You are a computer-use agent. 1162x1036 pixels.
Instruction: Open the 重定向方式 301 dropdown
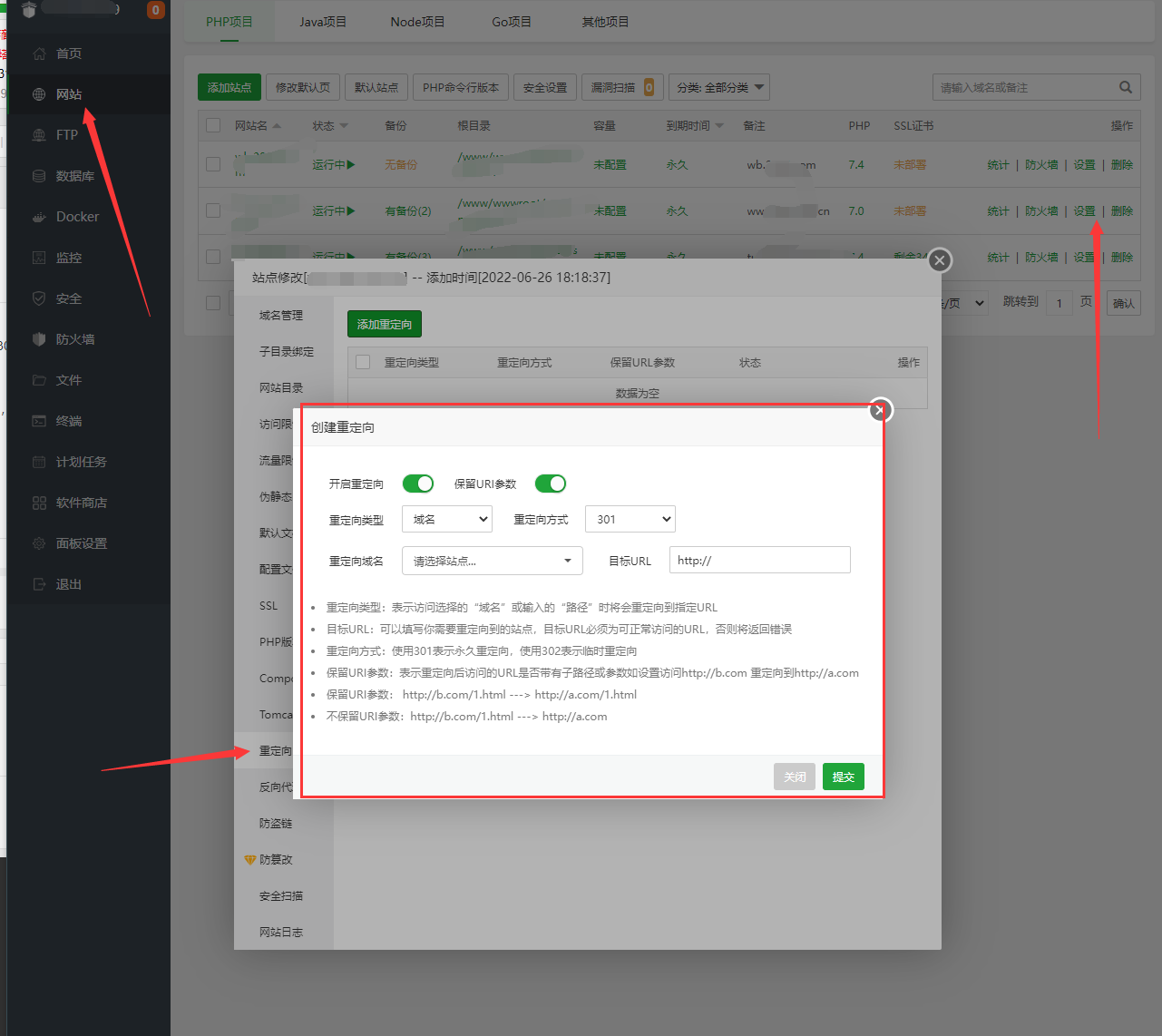630,519
